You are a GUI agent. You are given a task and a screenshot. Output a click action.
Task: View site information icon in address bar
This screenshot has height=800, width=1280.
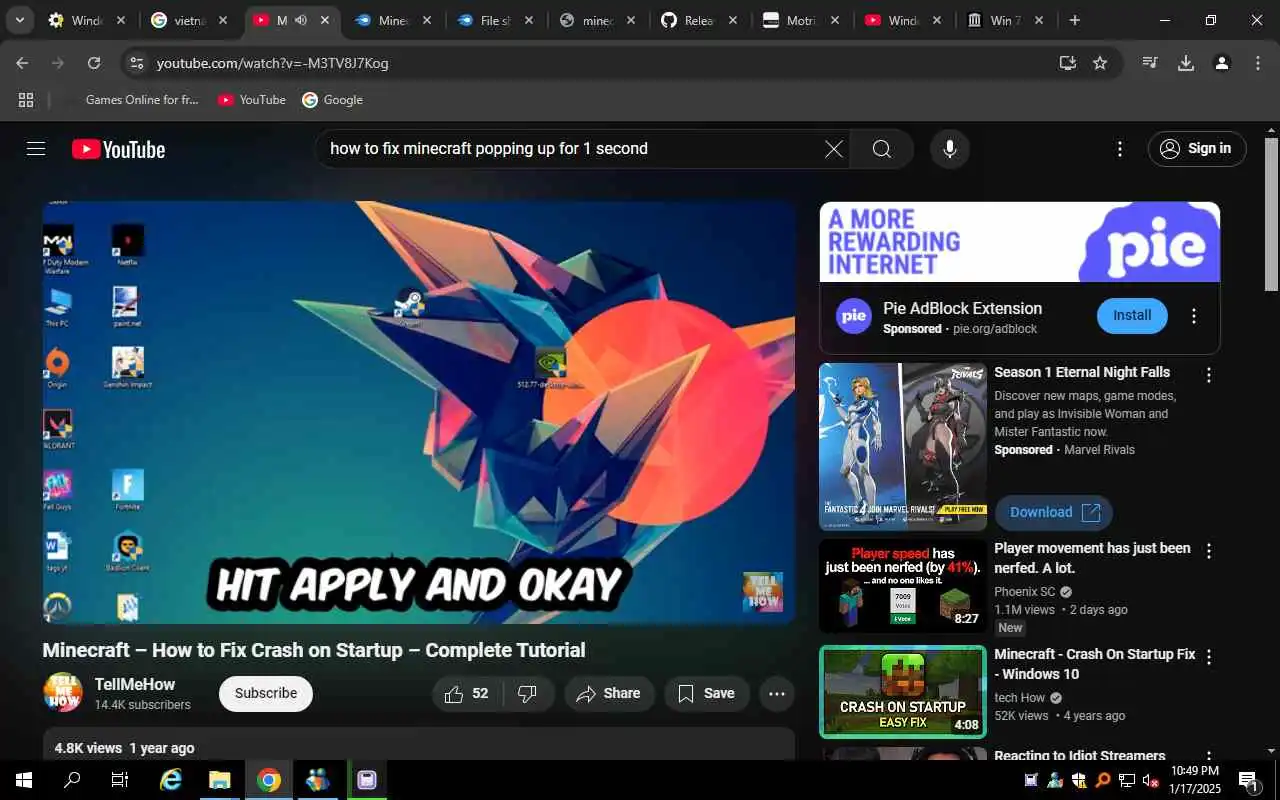coord(137,63)
